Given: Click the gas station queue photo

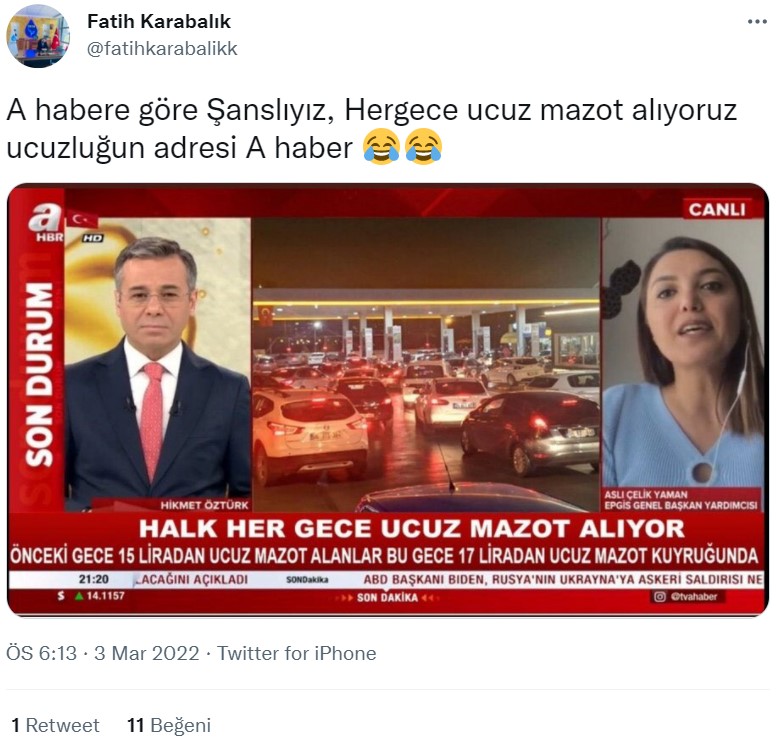Looking at the screenshot, I should click(x=426, y=365).
